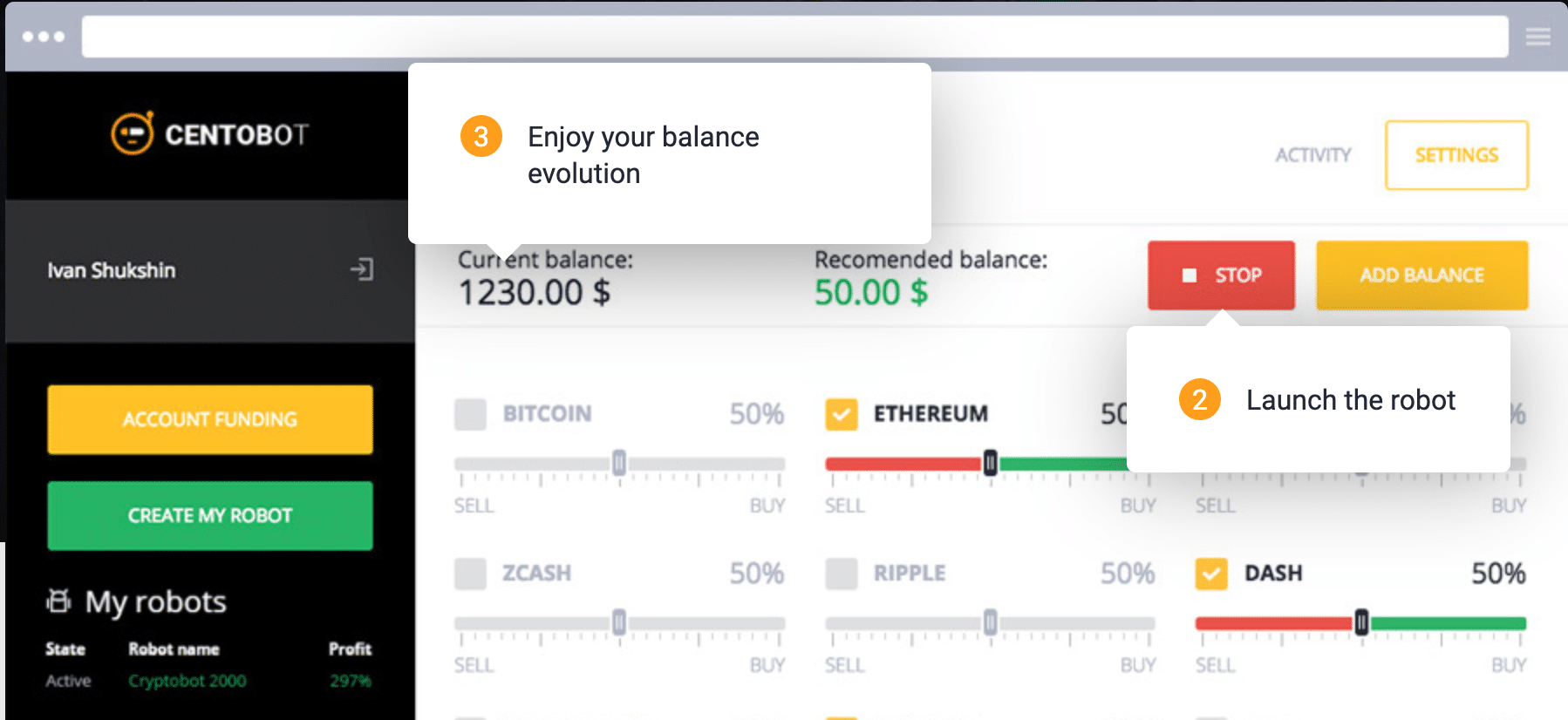Click the orange step 2 badge
The image size is (1568, 720).
pos(1199,399)
